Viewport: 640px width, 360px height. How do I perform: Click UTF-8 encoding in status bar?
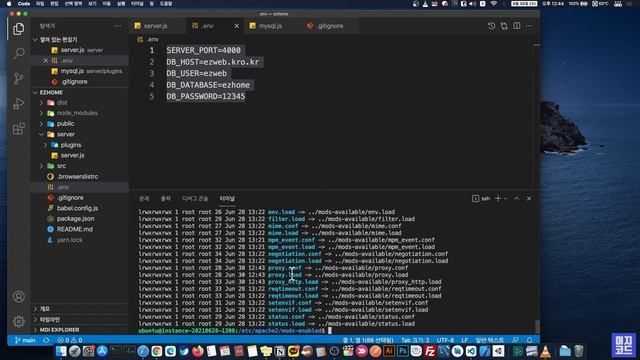[445, 340]
